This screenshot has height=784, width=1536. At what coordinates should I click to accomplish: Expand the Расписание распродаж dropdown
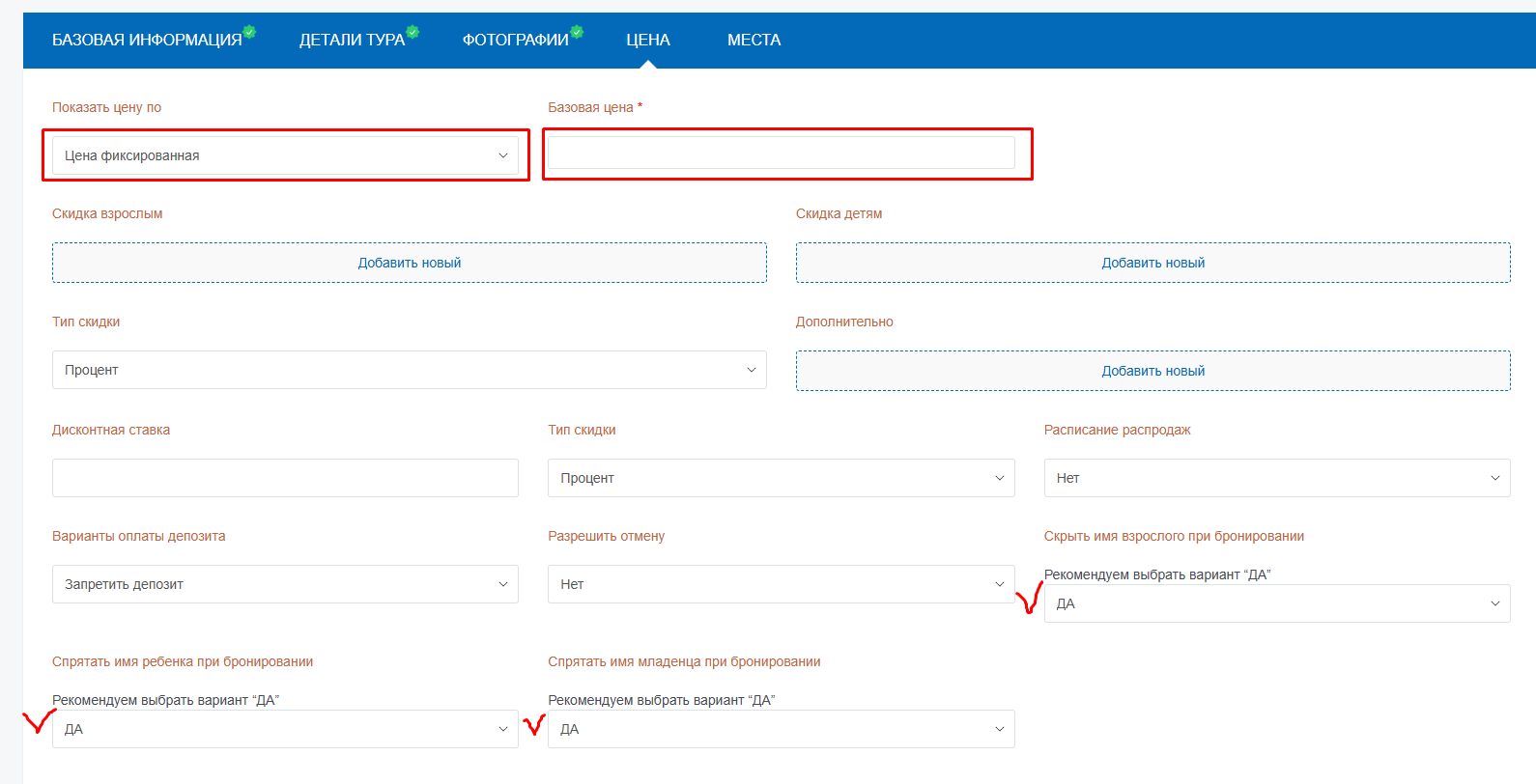coord(1276,478)
